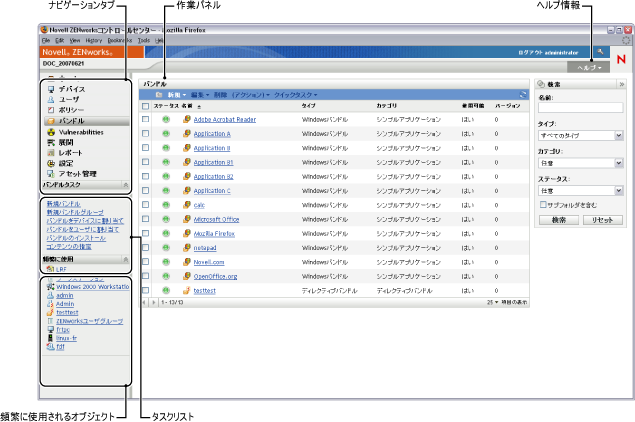The image size is (635, 422).
Task: Click the icon beside LRF in frequently used
Action: 50,269
